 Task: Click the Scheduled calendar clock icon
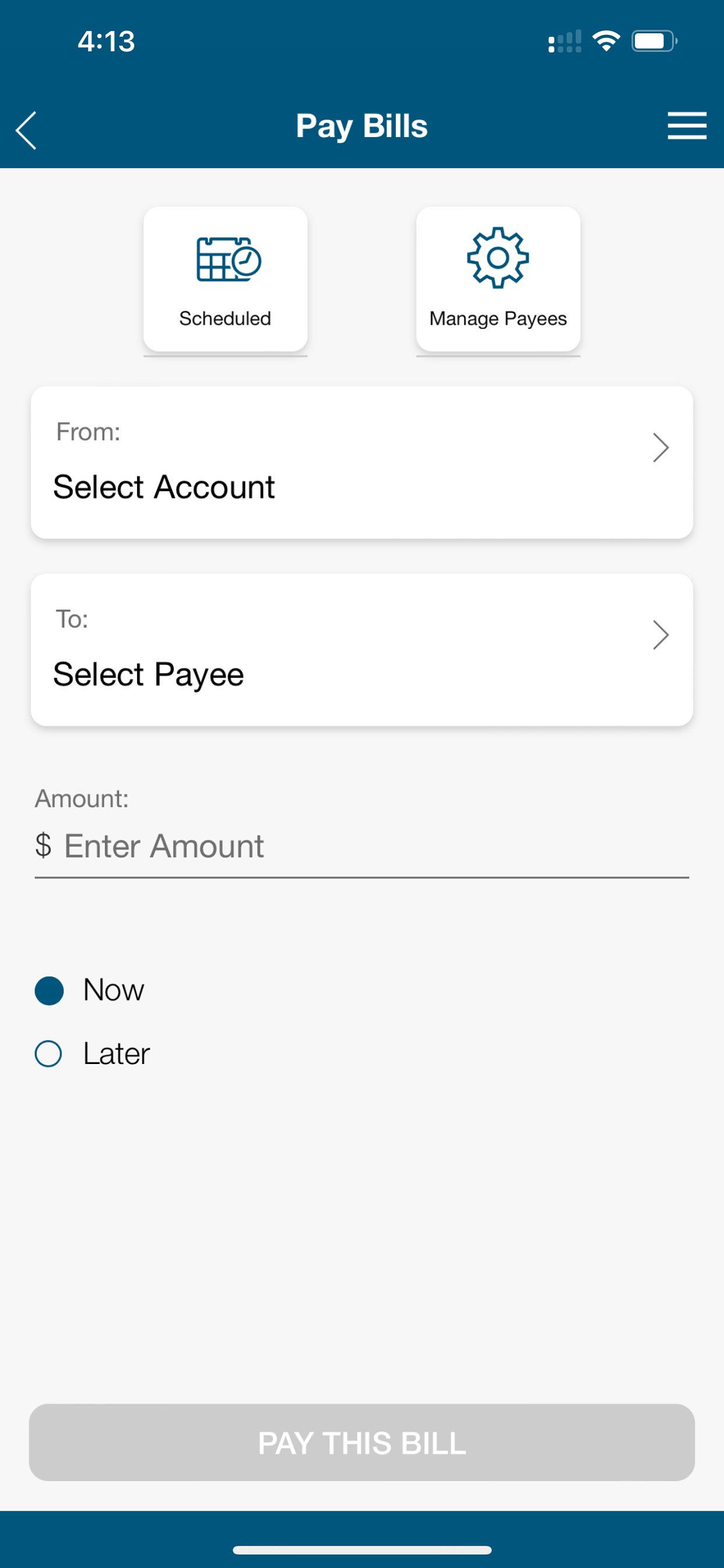[x=229, y=260]
